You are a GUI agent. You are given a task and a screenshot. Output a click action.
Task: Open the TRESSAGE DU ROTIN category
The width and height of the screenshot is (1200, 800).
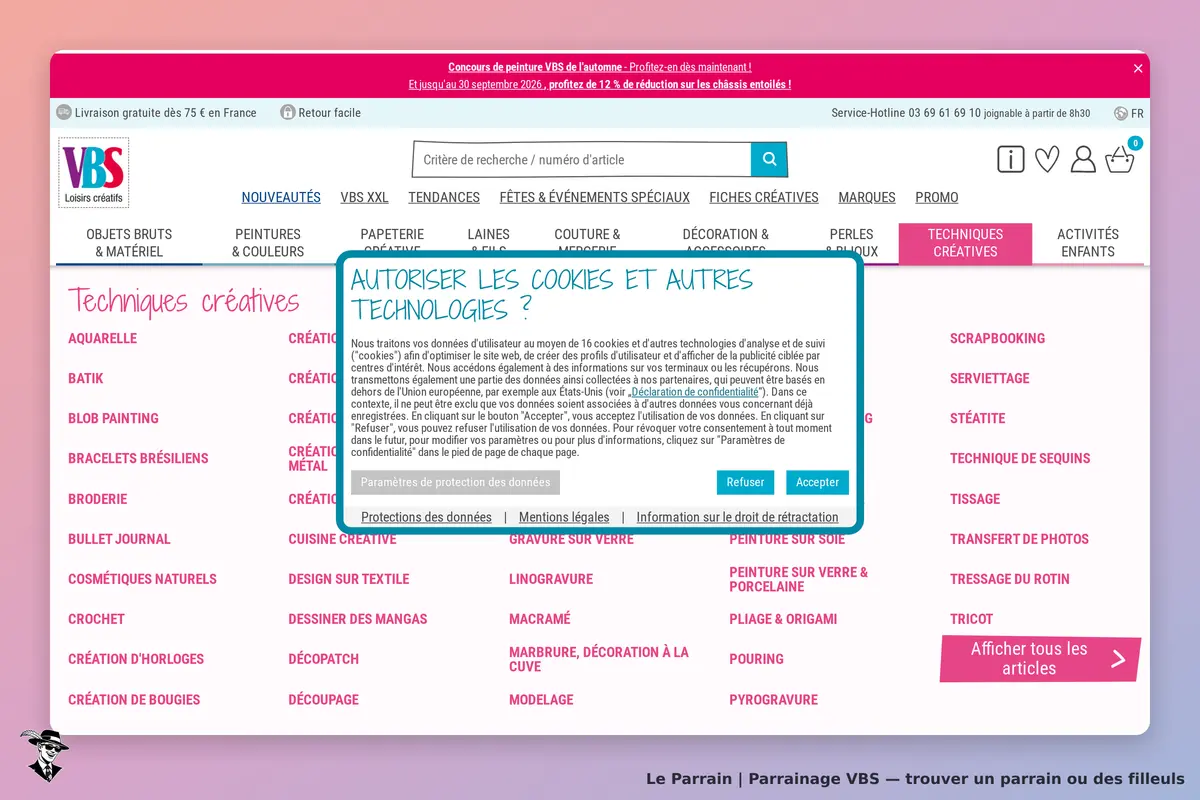[x=1009, y=579]
